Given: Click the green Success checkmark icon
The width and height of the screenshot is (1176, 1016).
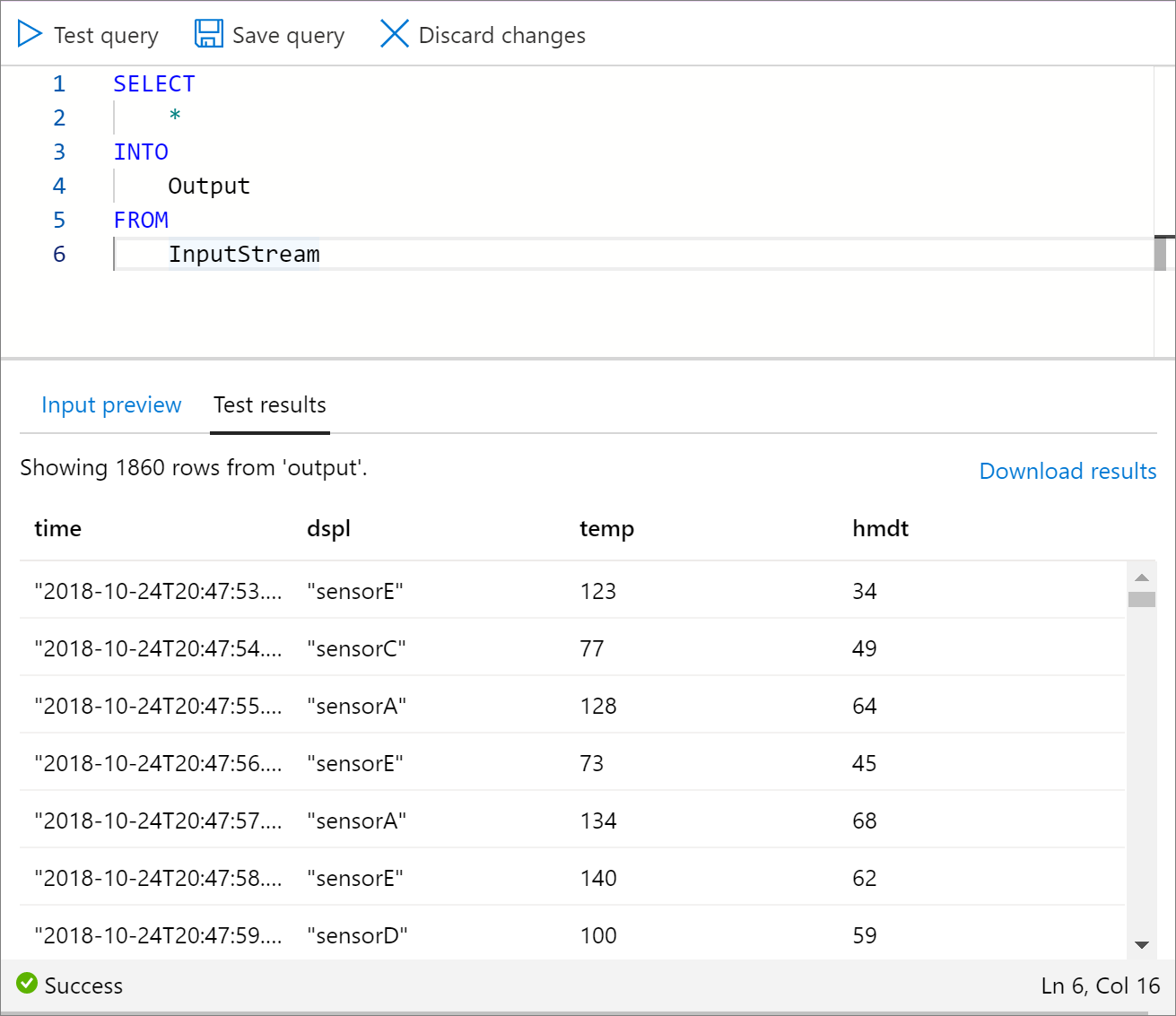Looking at the screenshot, I should 27,984.
